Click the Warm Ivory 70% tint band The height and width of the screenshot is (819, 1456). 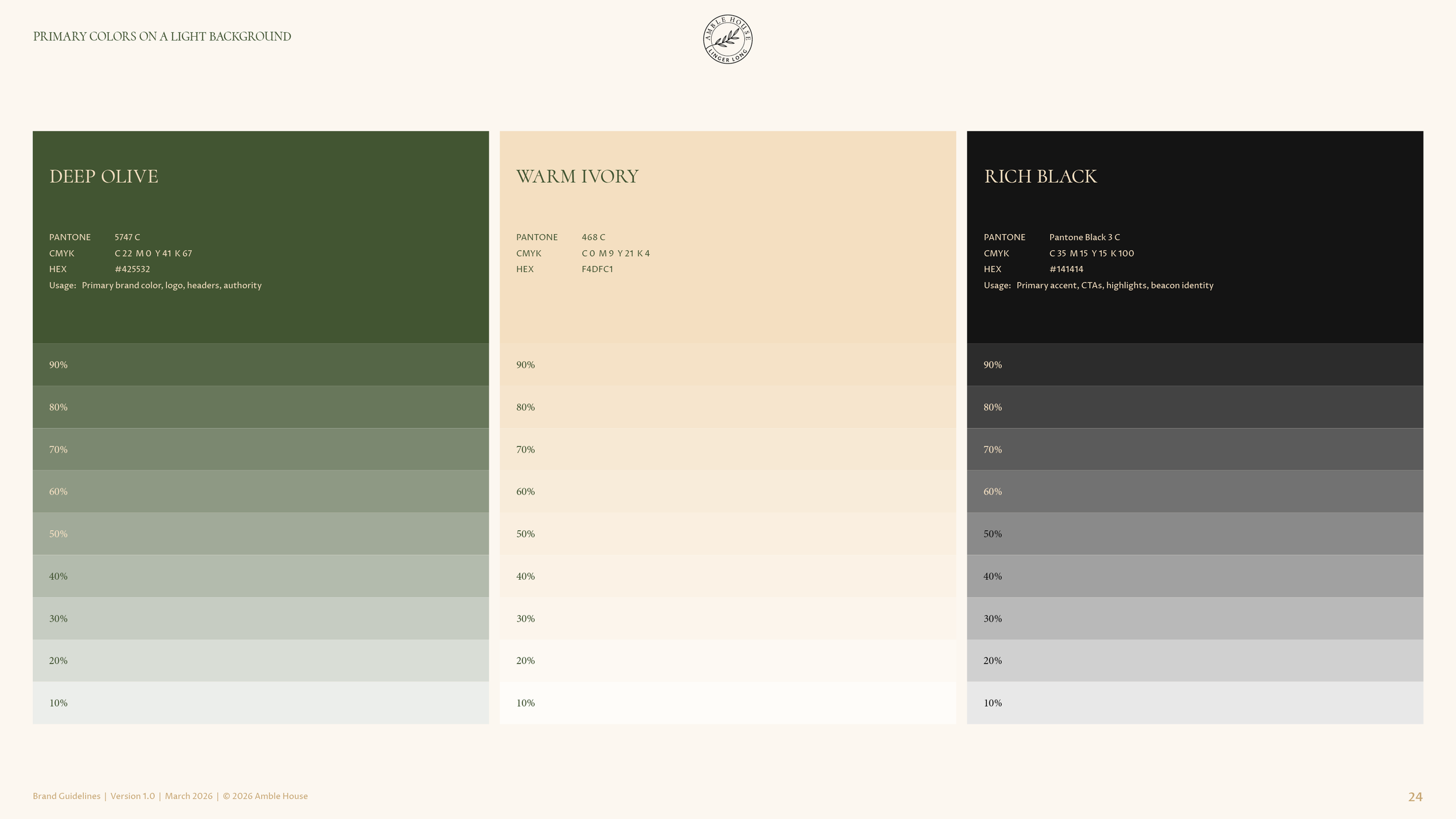pyautogui.click(x=728, y=449)
